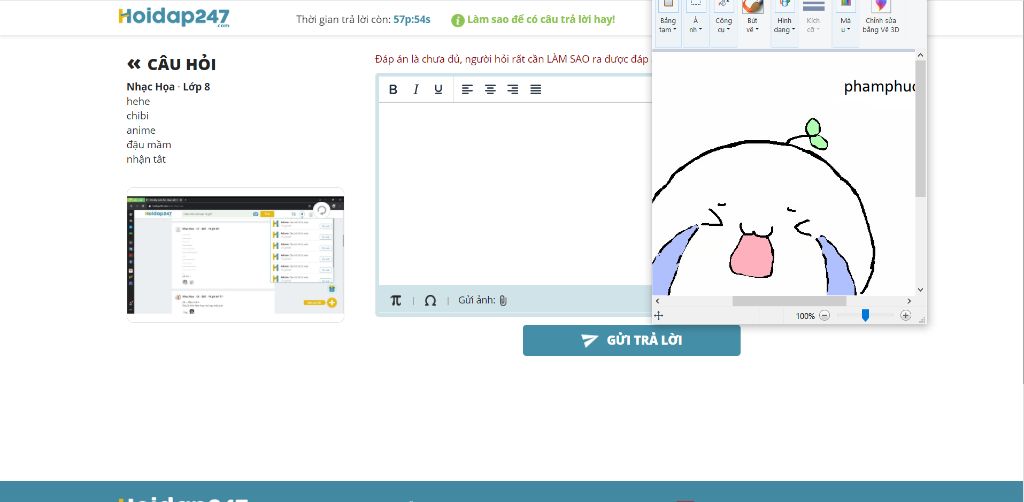Open the question's attached screenshot thumbnail
This screenshot has height=502, width=1024.
coord(235,255)
